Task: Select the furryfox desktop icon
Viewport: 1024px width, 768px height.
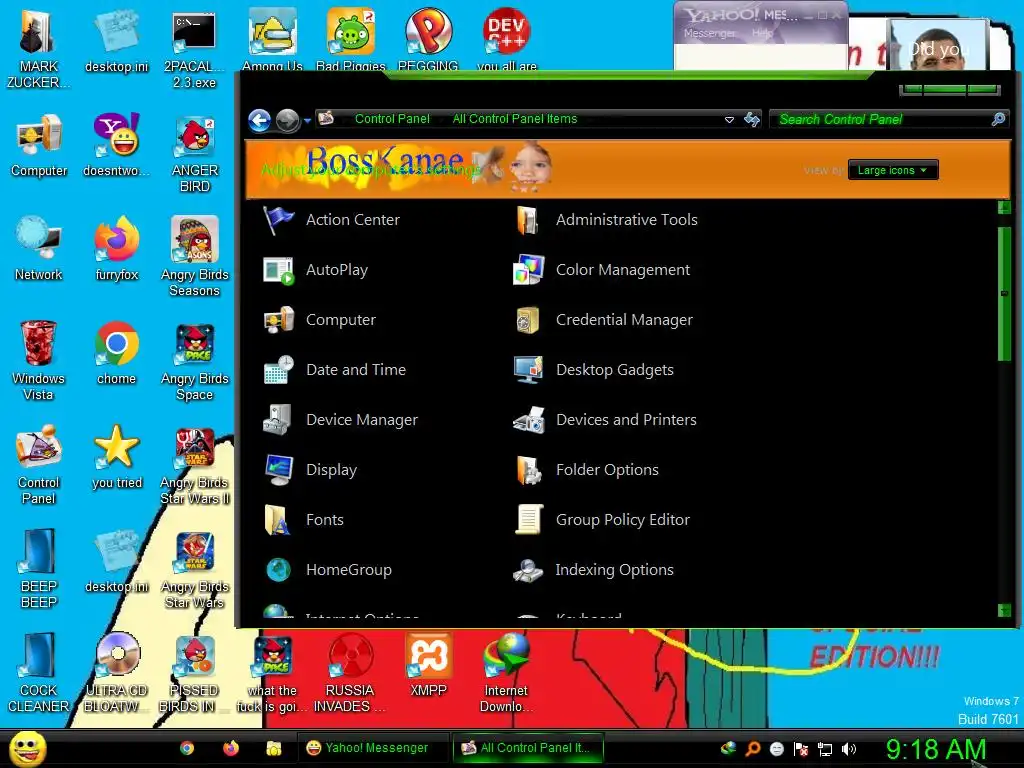Action: (x=117, y=249)
